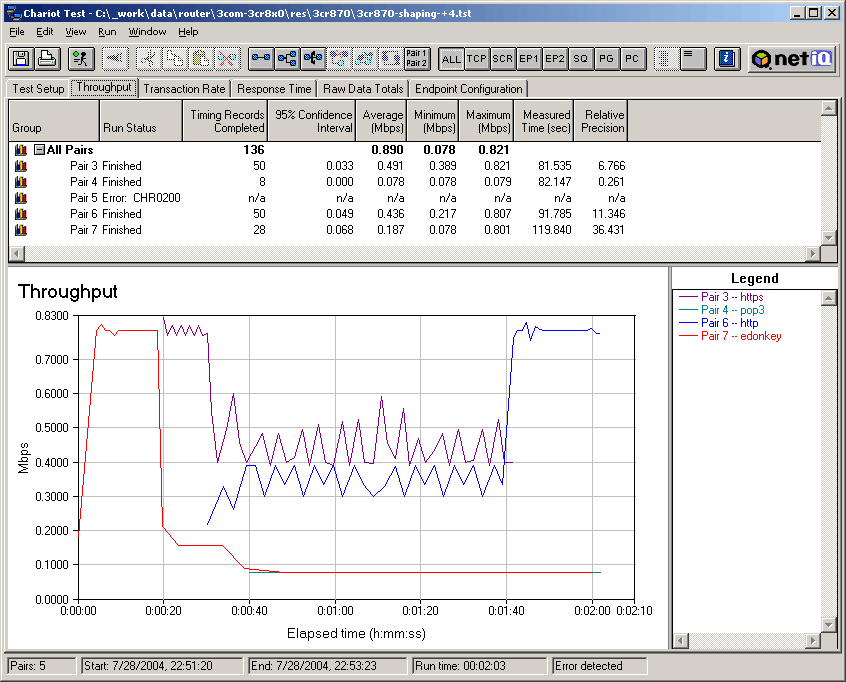846x682 pixels.
Task: Open the Window menu
Action: [147, 32]
